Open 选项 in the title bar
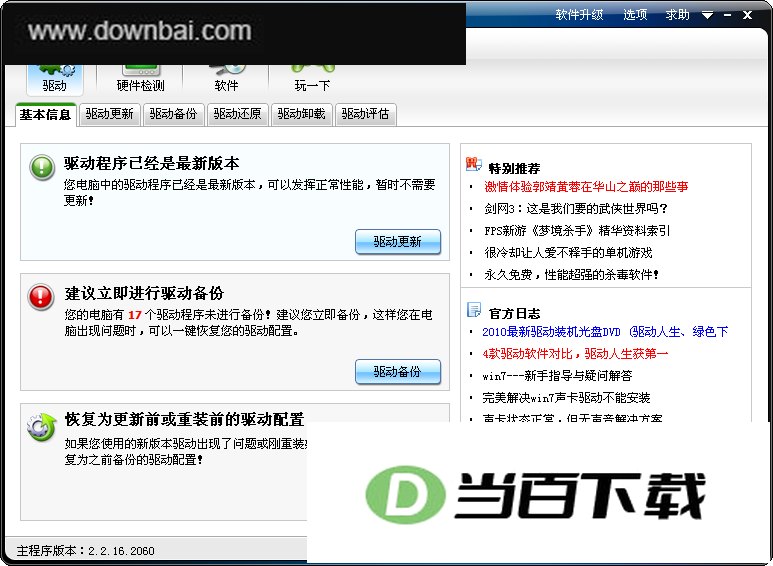773x566 pixels. [x=635, y=15]
